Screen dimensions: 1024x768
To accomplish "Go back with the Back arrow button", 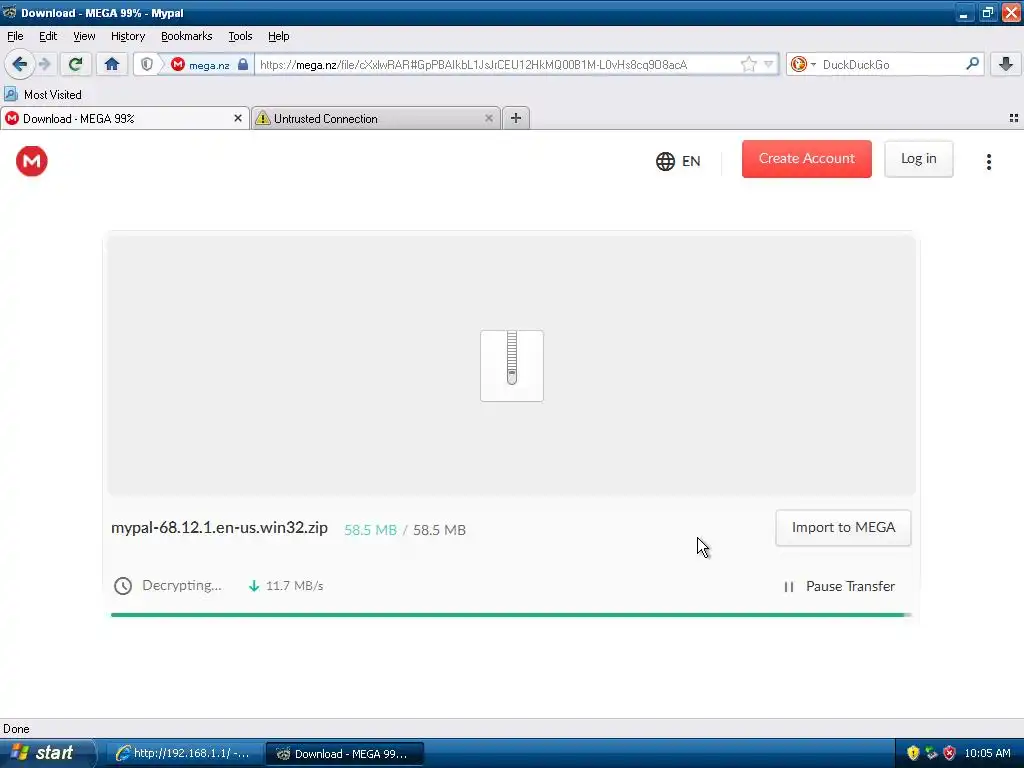I will pyautogui.click(x=19, y=64).
